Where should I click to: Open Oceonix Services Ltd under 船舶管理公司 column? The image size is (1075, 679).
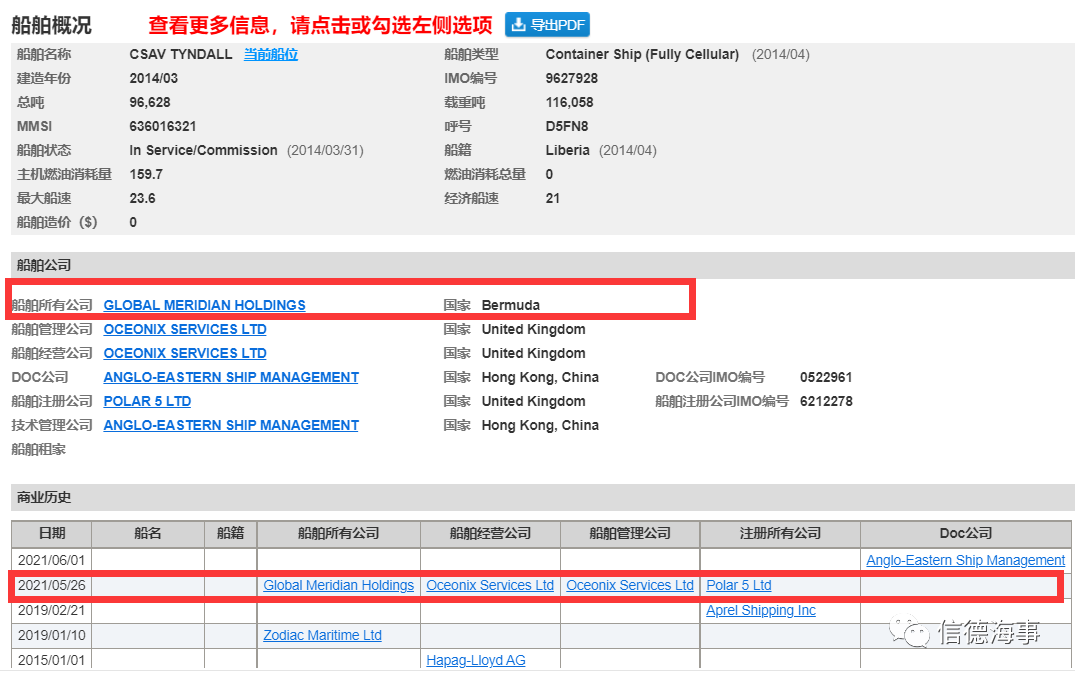630,585
